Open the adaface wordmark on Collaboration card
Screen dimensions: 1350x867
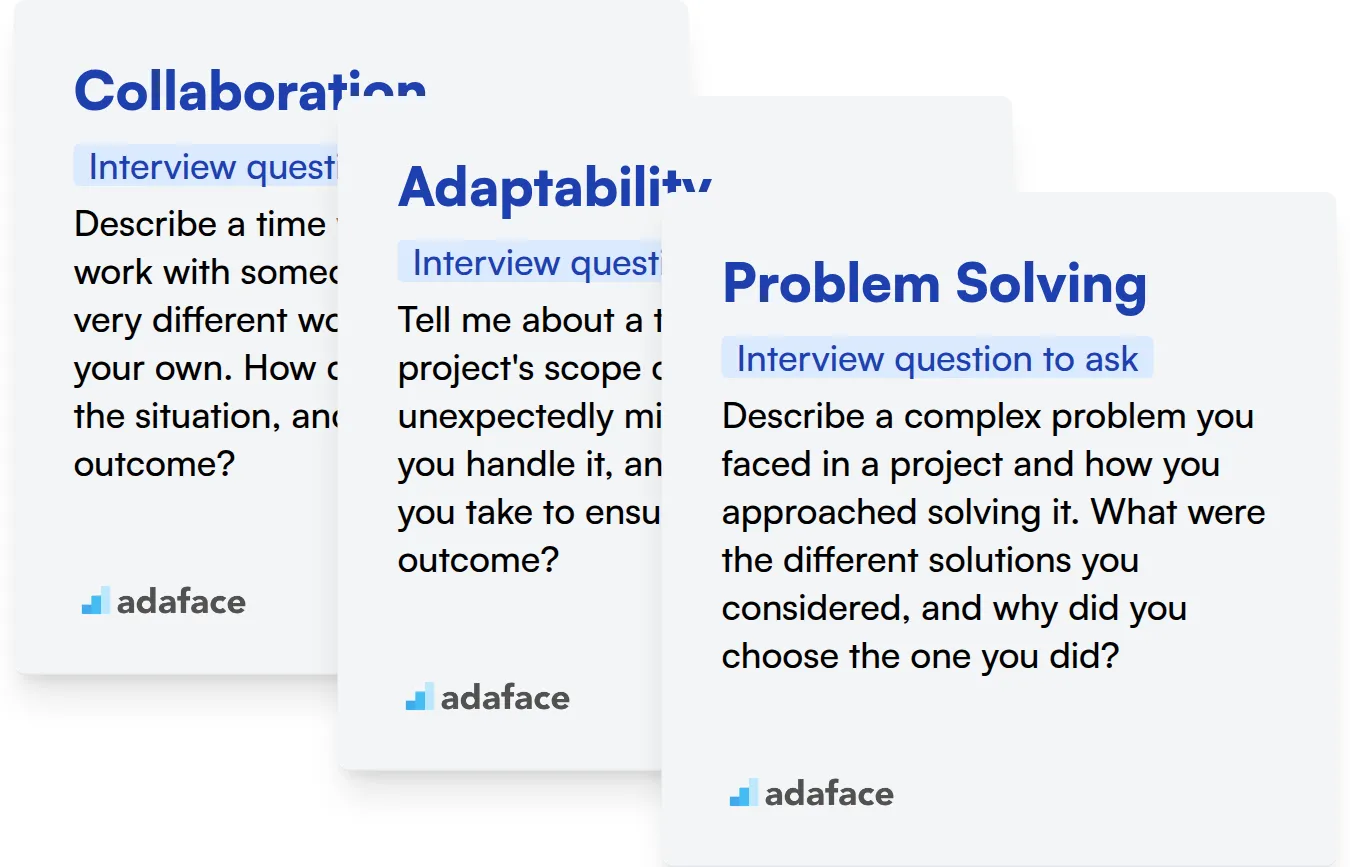181,602
